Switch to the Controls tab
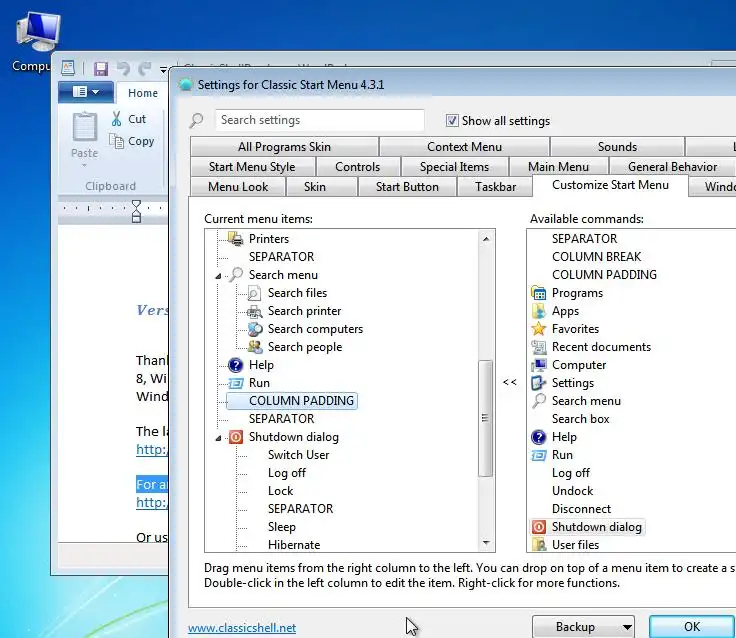736x638 pixels. pyautogui.click(x=358, y=167)
